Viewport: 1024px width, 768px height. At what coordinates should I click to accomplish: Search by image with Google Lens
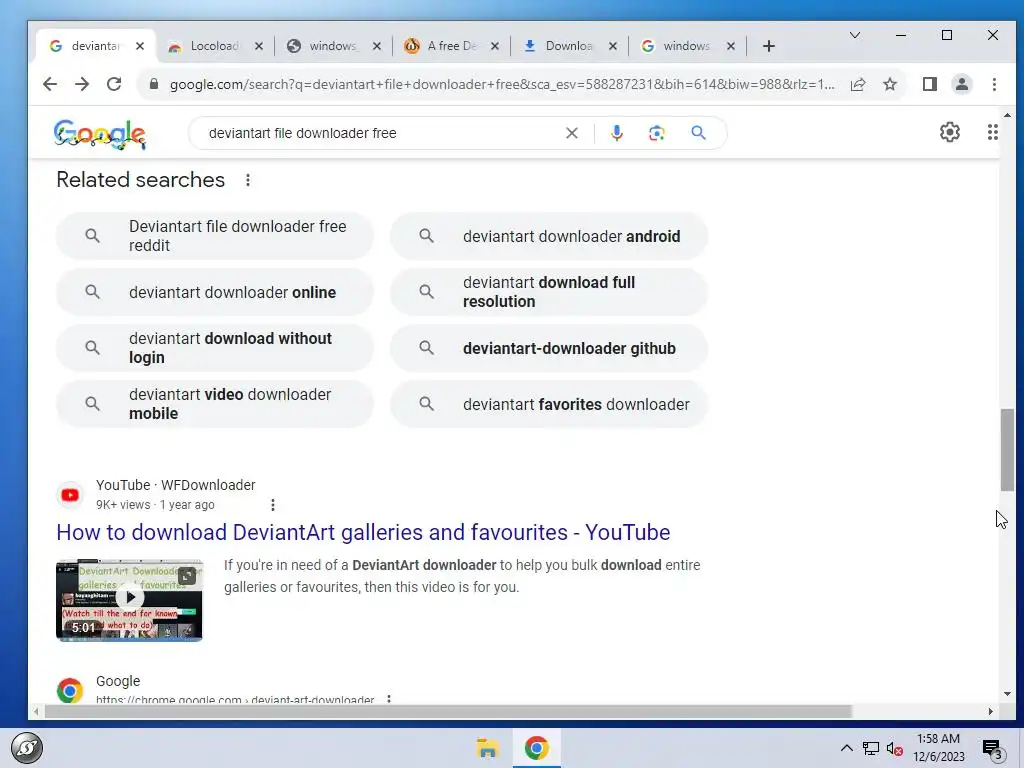[x=656, y=133]
